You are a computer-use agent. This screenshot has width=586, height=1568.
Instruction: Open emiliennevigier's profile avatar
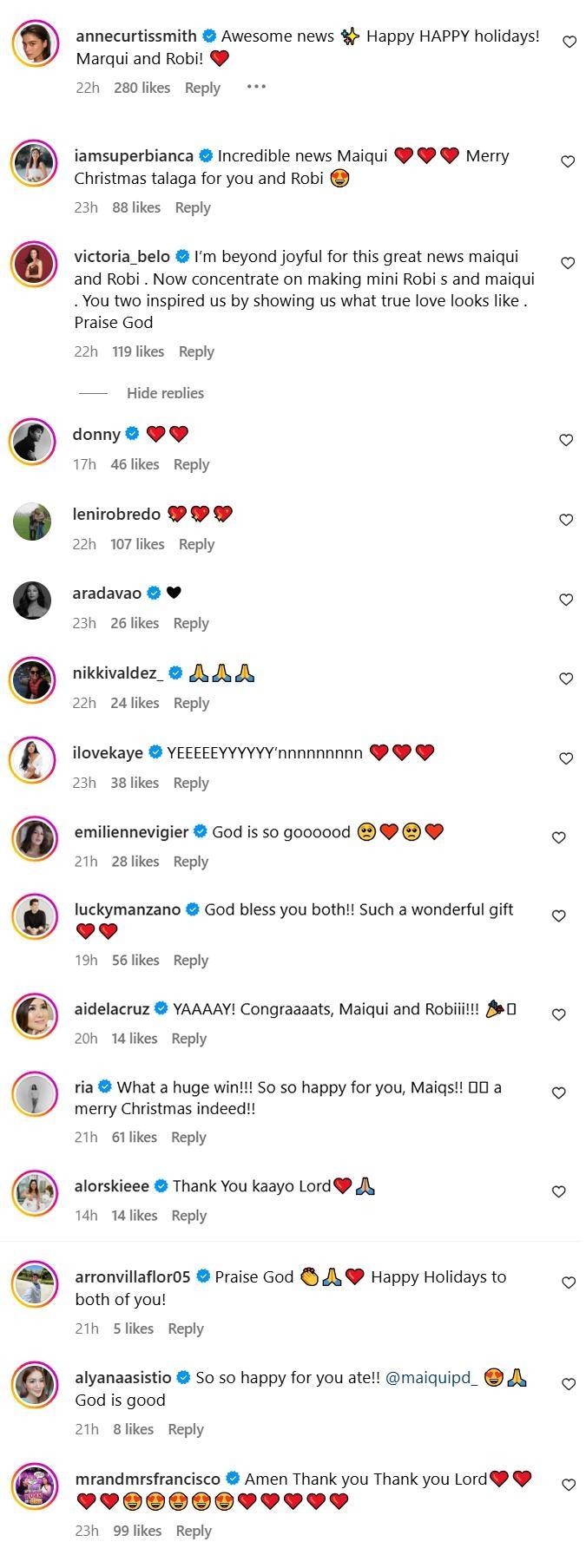tap(36, 838)
